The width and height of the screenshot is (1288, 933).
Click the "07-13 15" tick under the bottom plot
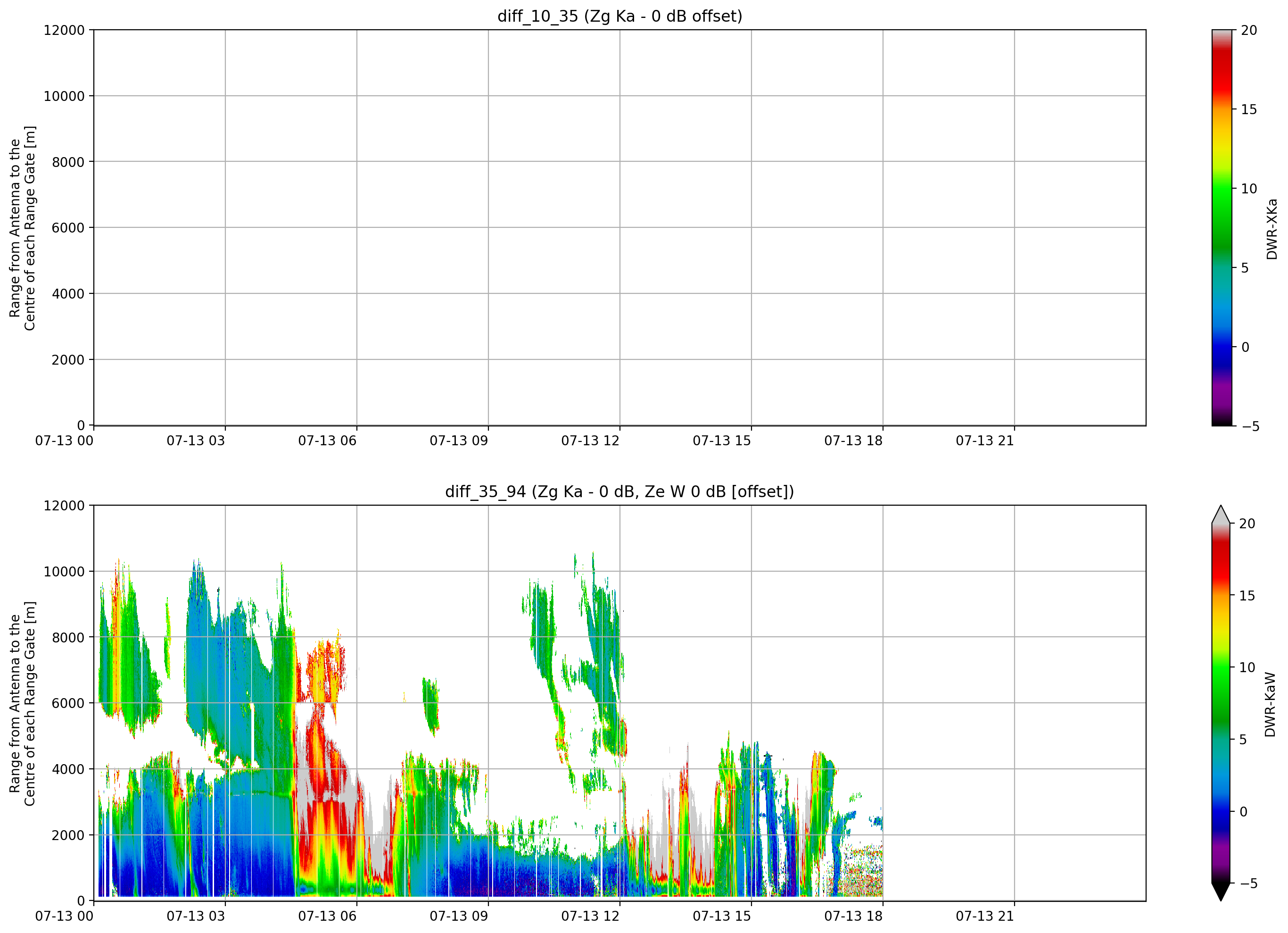[722, 916]
